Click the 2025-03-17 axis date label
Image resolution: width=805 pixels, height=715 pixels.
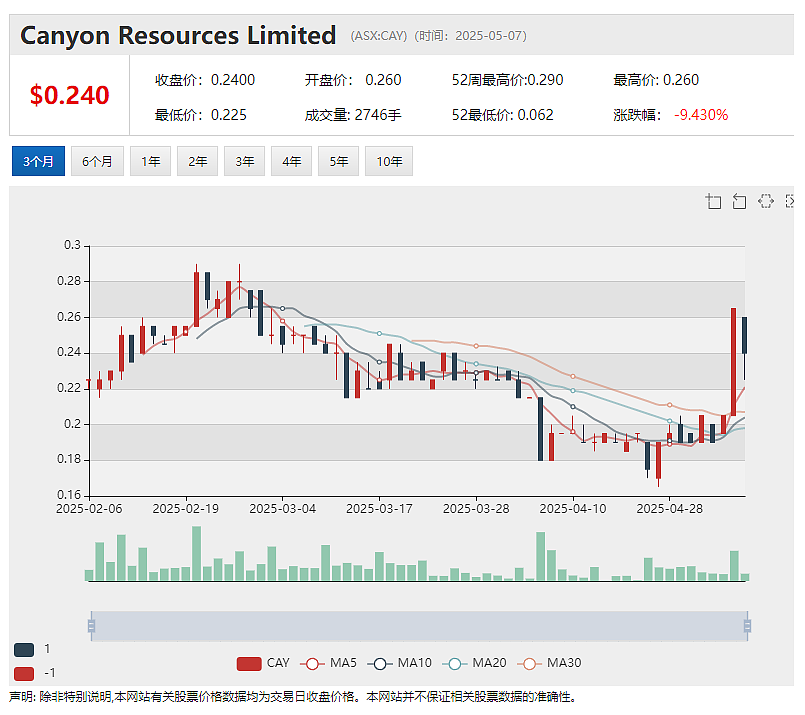coord(379,509)
